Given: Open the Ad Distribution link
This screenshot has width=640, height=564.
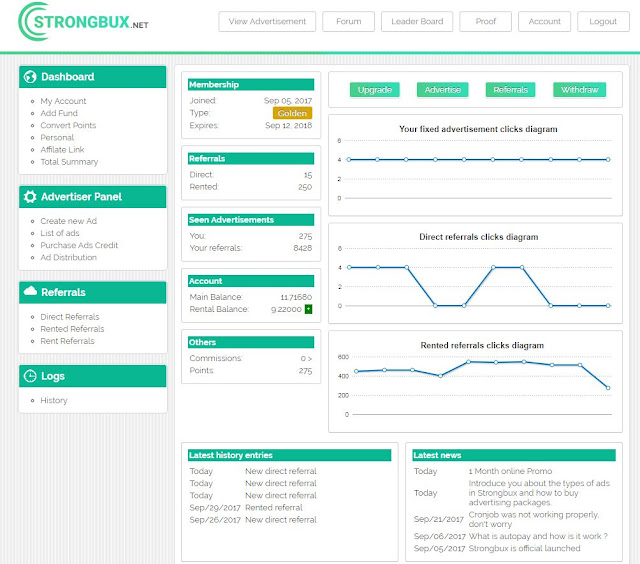Looking at the screenshot, I should (69, 258).
